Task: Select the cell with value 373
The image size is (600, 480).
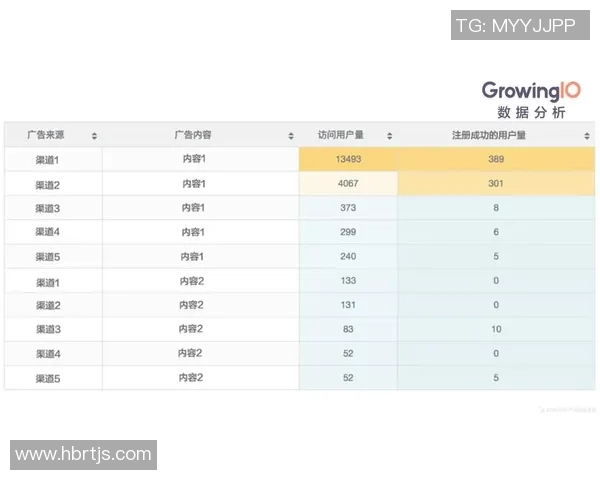Action: coord(348,208)
